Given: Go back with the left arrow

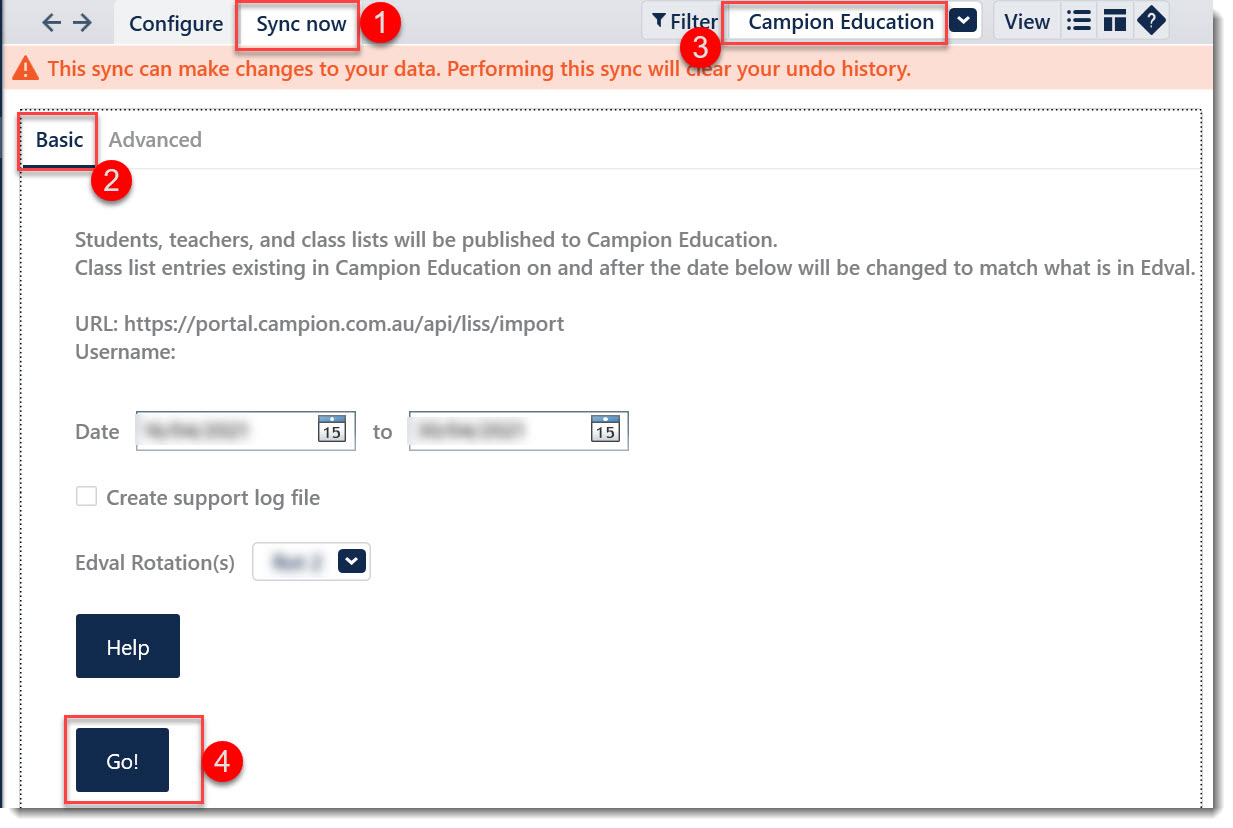Looking at the screenshot, I should [x=52, y=23].
